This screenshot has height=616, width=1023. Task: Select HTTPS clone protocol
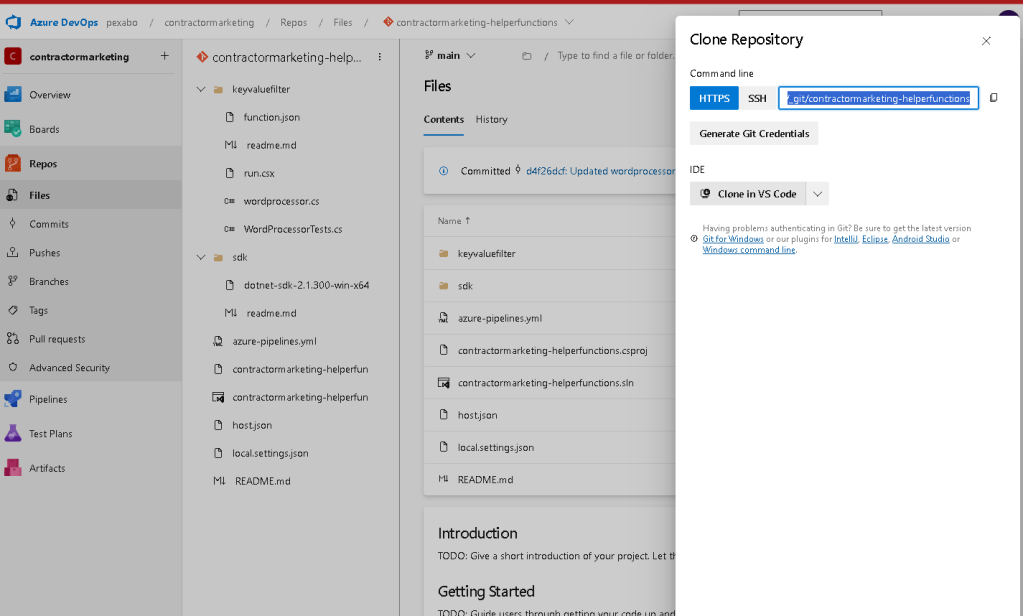tap(714, 98)
